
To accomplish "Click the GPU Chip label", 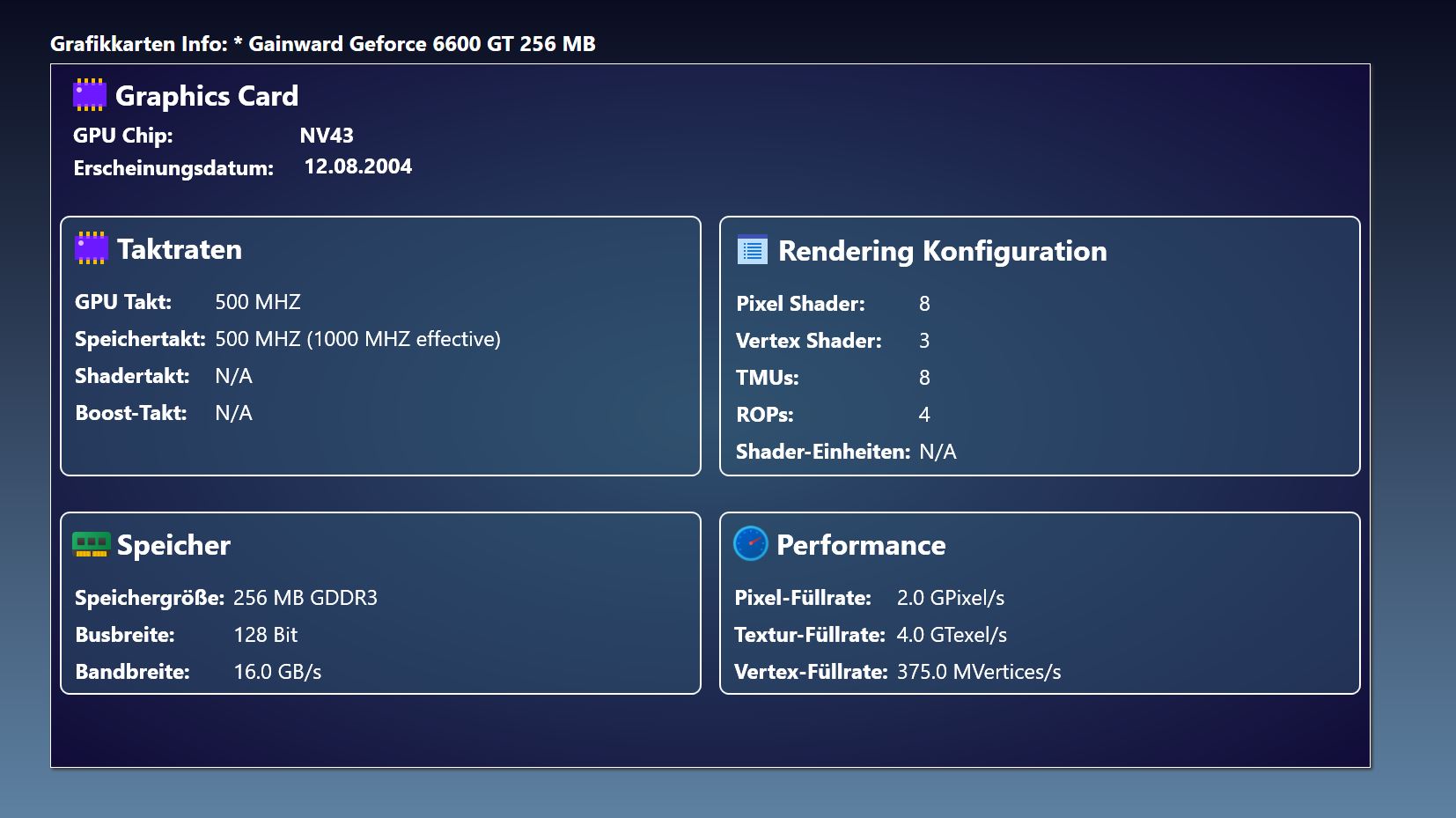I will point(123,136).
